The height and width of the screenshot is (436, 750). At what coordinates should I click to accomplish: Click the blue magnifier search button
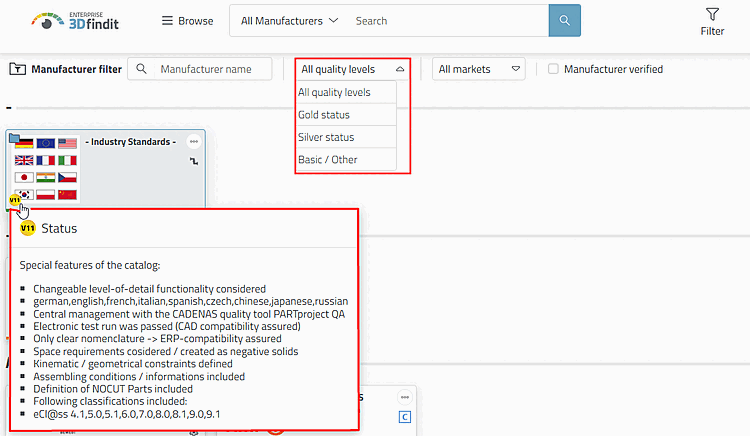click(564, 21)
